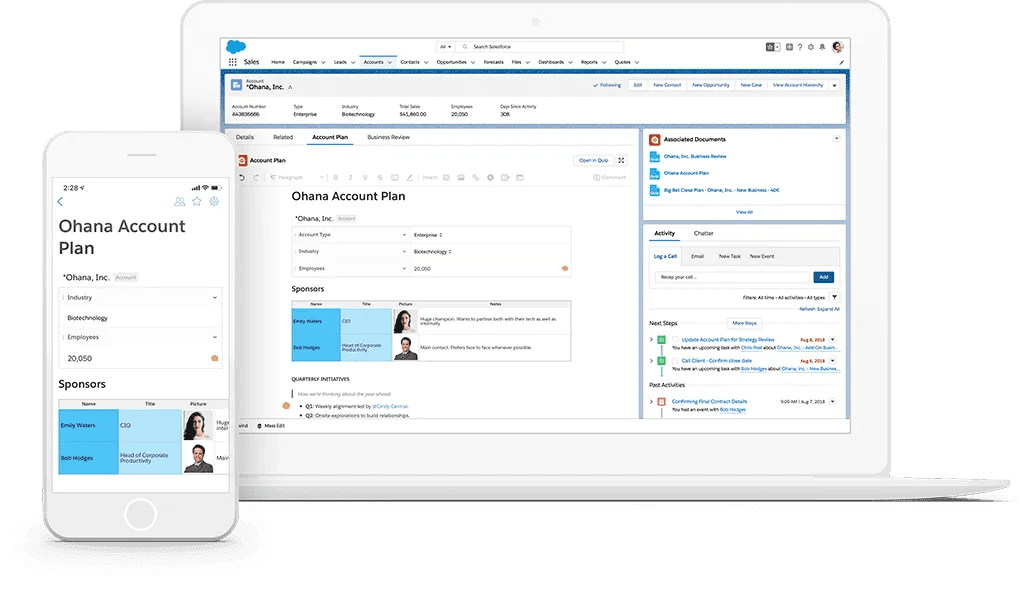This screenshot has width=1028, height=591.
Task: Switch to the Business Review tab
Action: coord(388,137)
